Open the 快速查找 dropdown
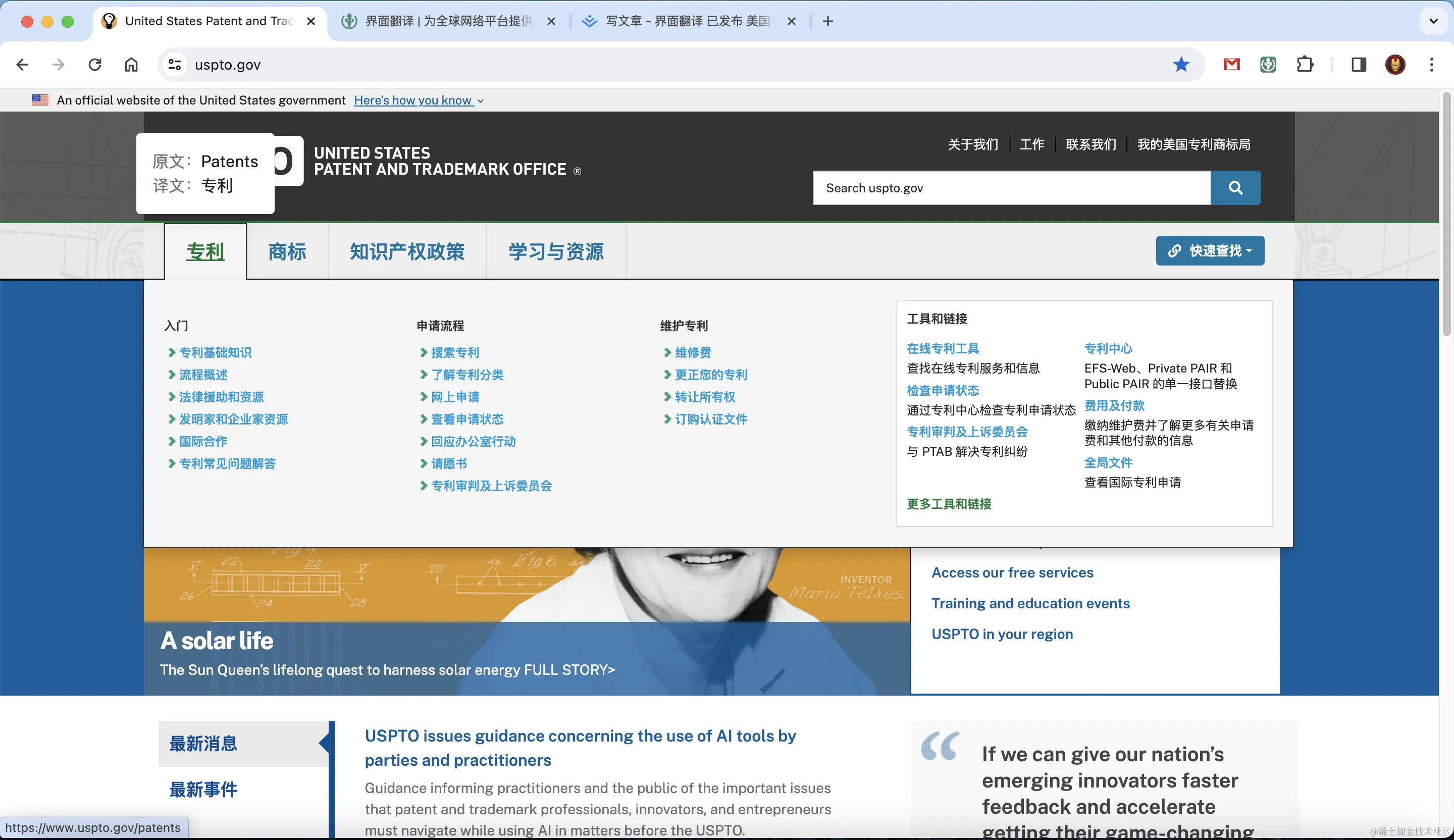The image size is (1454, 840). 1210,250
